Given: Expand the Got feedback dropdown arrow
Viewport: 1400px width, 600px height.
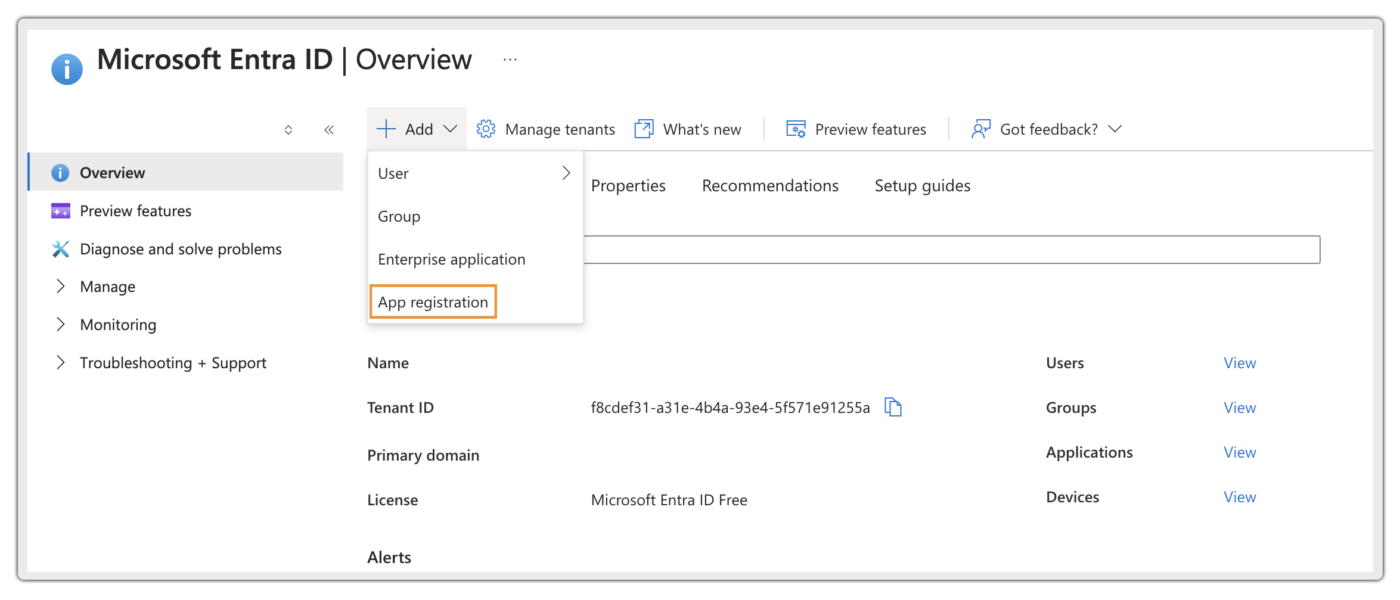Looking at the screenshot, I should point(1115,129).
